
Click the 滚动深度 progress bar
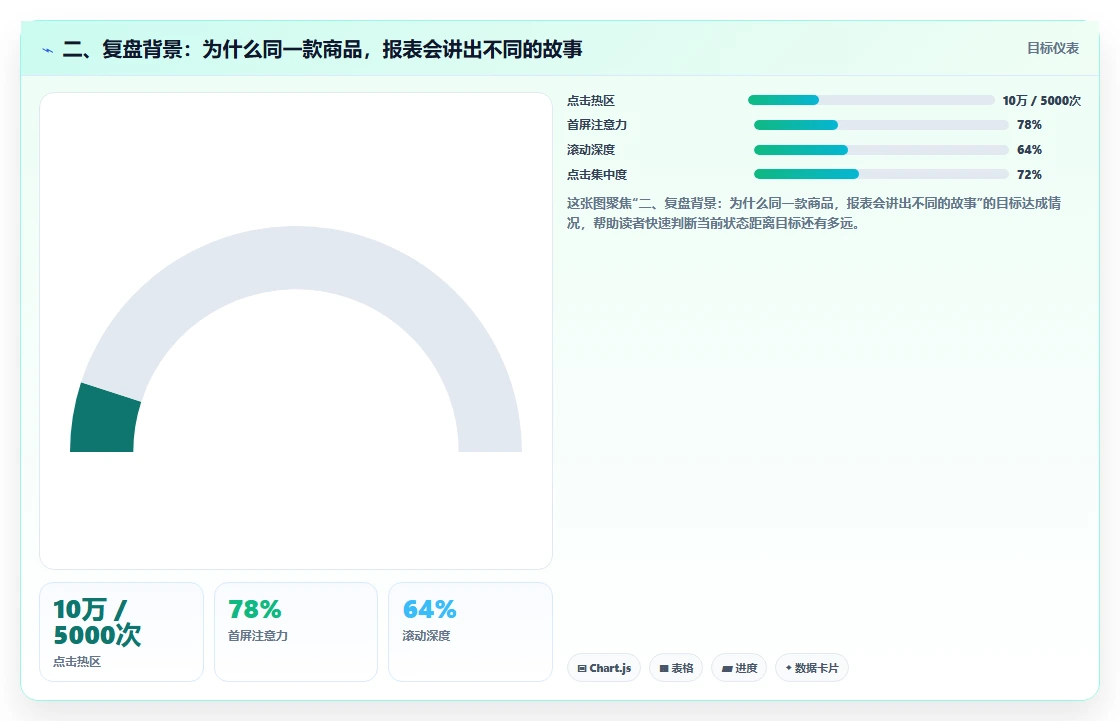[x=881, y=150]
